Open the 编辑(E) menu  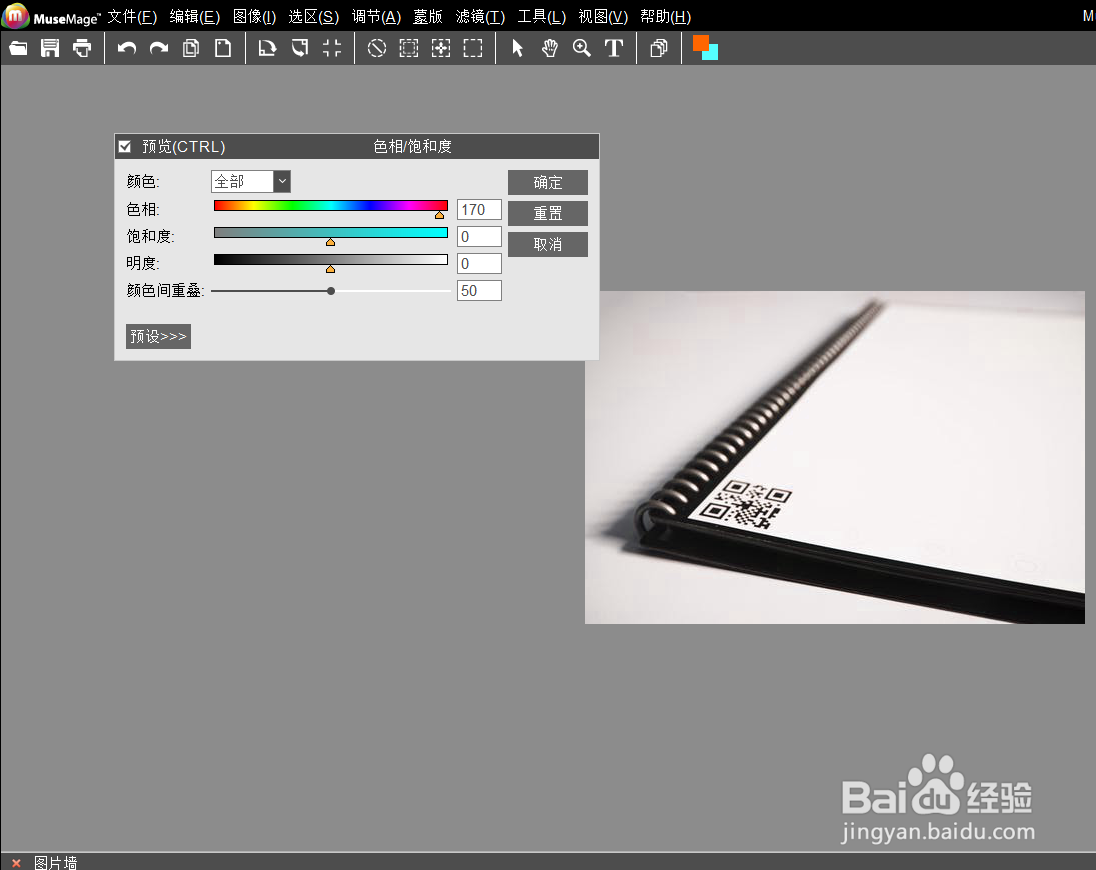click(194, 17)
